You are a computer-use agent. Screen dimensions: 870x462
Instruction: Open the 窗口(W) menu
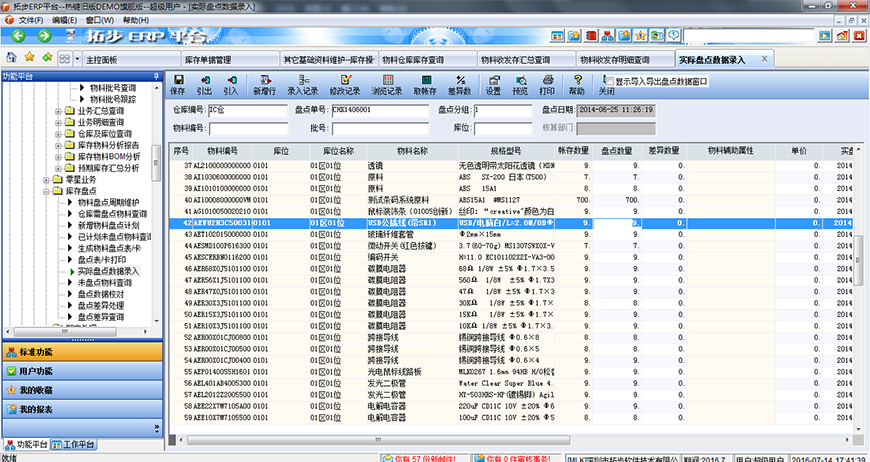coord(99,20)
